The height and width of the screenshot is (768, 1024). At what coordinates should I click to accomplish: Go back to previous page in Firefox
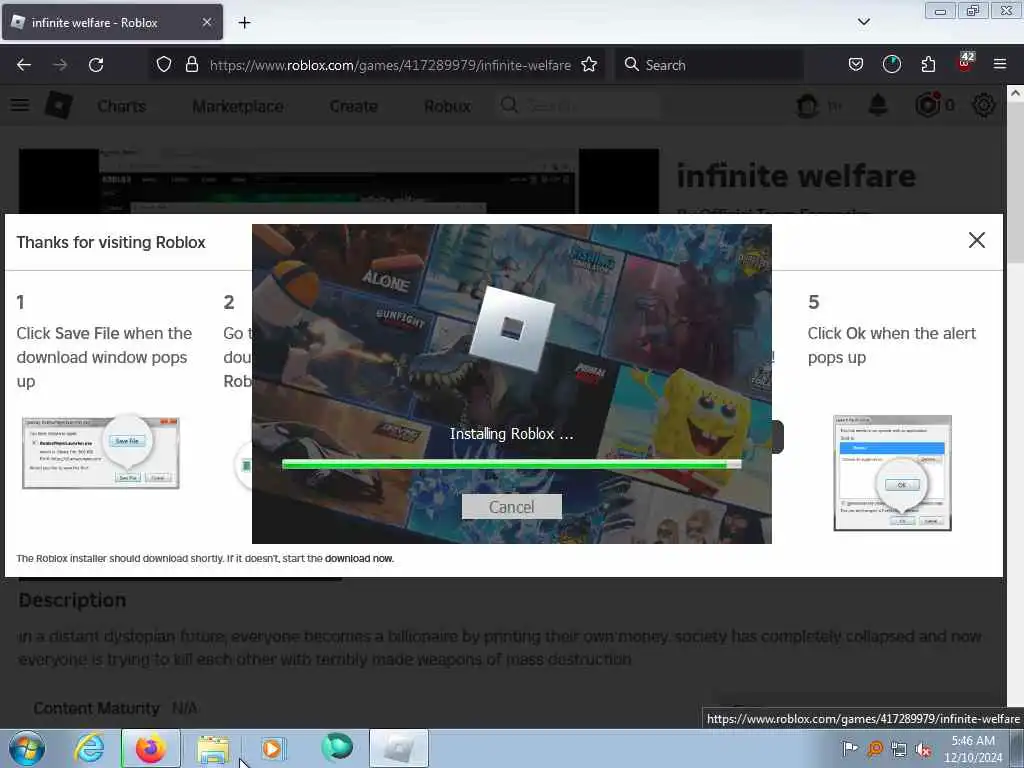(x=24, y=65)
